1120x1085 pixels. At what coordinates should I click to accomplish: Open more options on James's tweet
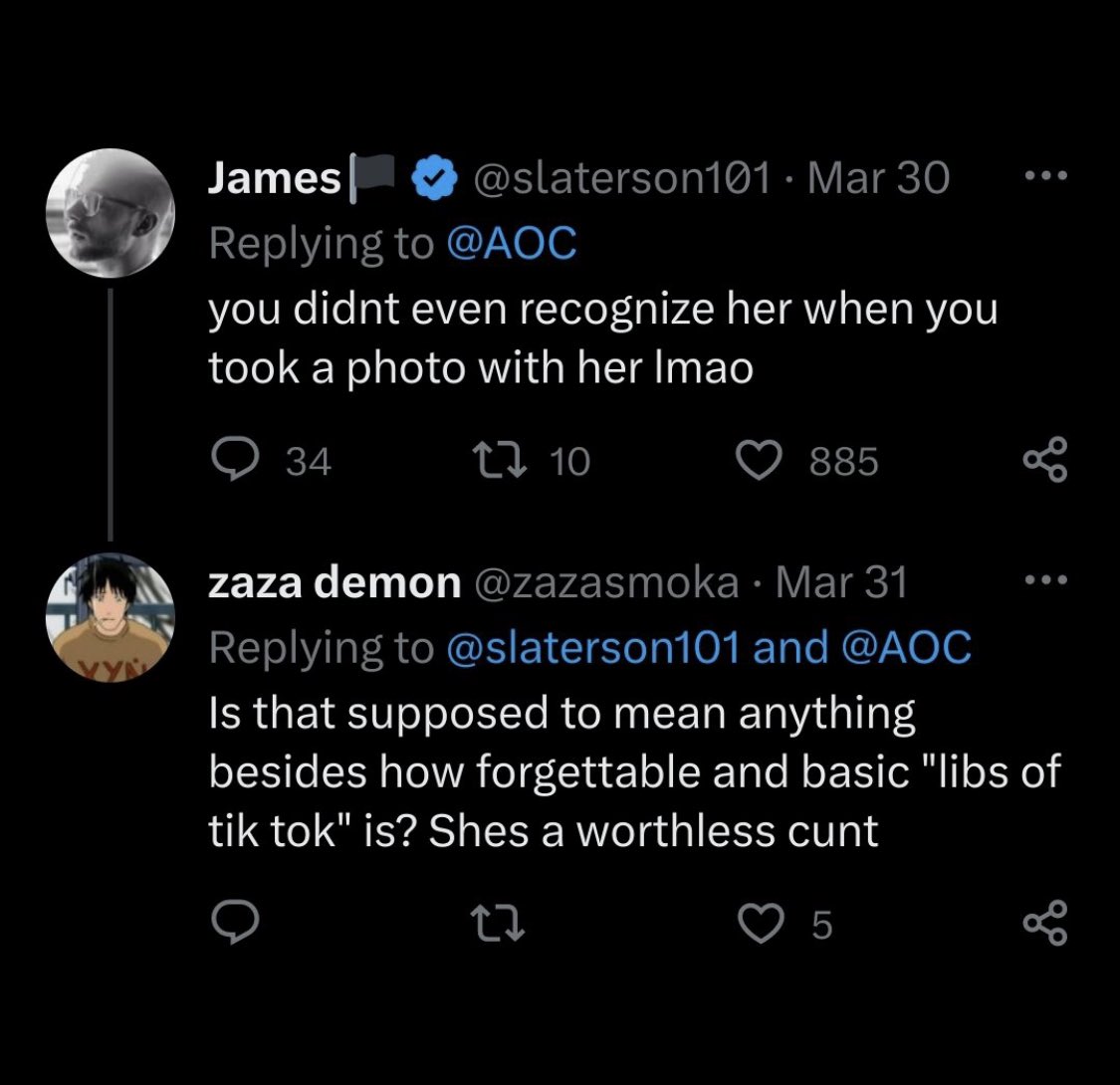pos(1045,176)
